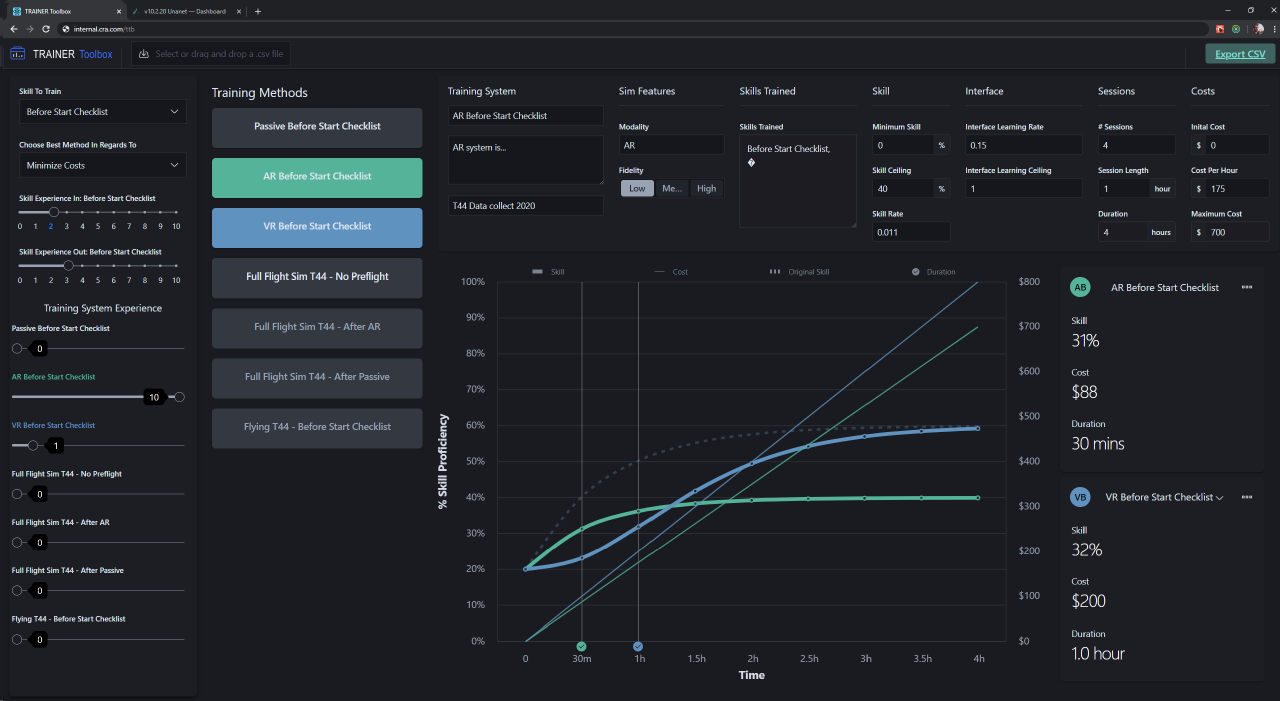Select the Full Flight Sim T44 - No Preflight method

point(316,278)
